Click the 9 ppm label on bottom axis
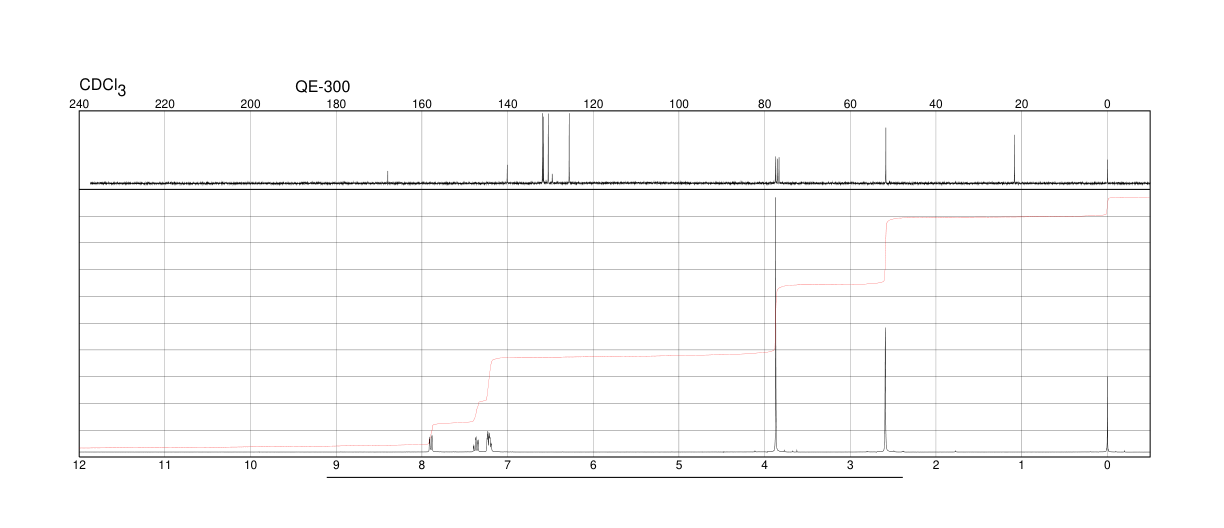This screenshot has height=528, width=1224. tap(336, 465)
